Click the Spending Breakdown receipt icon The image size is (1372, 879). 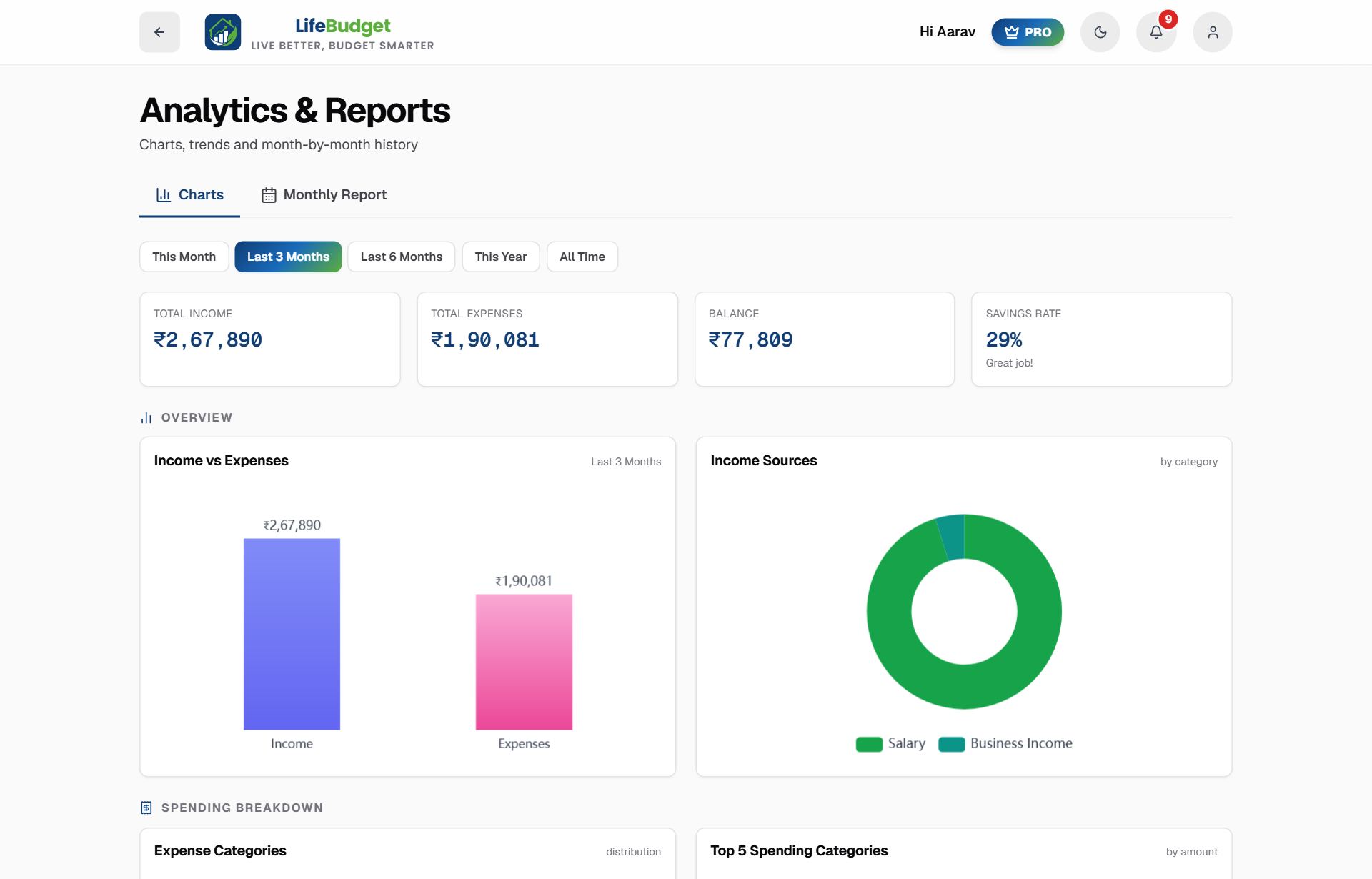(146, 808)
